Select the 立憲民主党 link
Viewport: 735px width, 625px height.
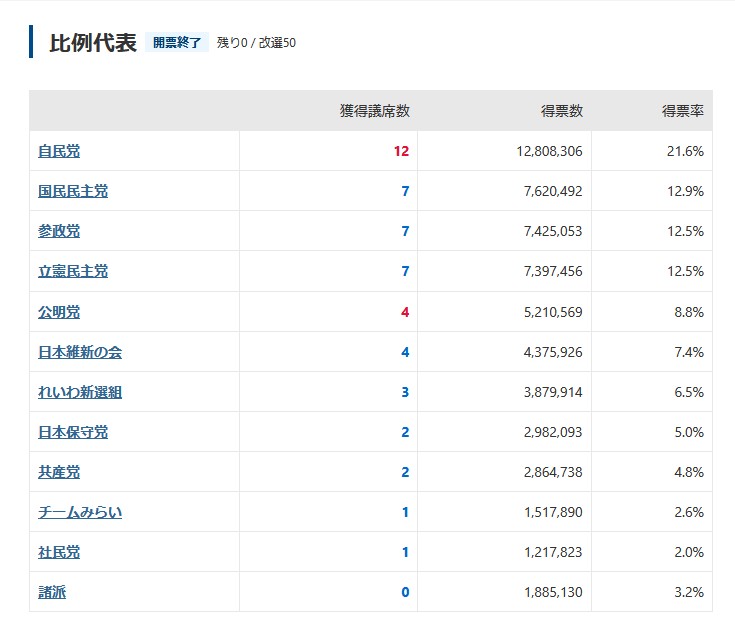pos(73,271)
